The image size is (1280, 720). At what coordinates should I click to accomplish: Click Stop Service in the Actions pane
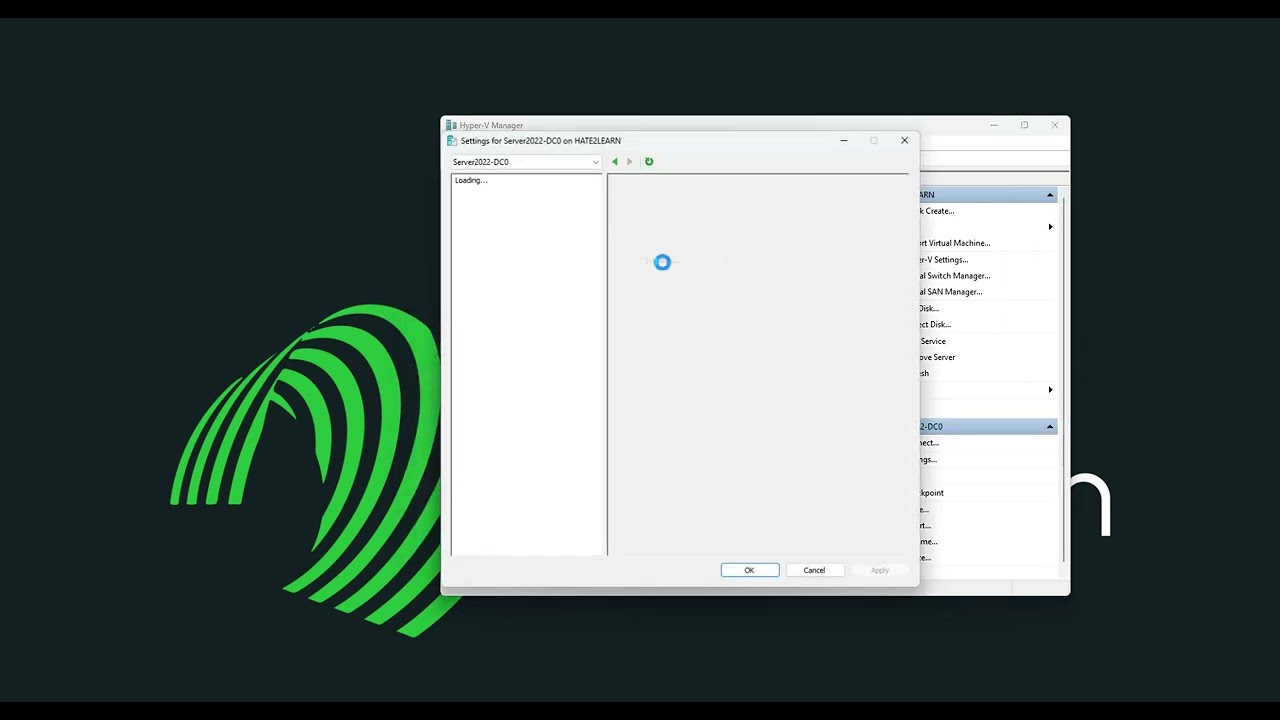tap(933, 341)
